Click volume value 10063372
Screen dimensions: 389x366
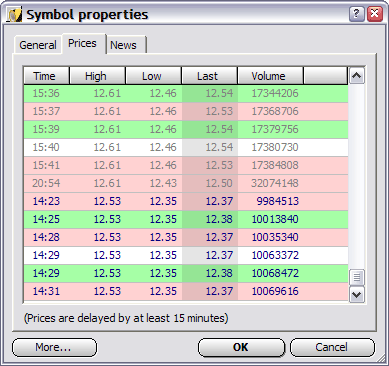(275, 255)
